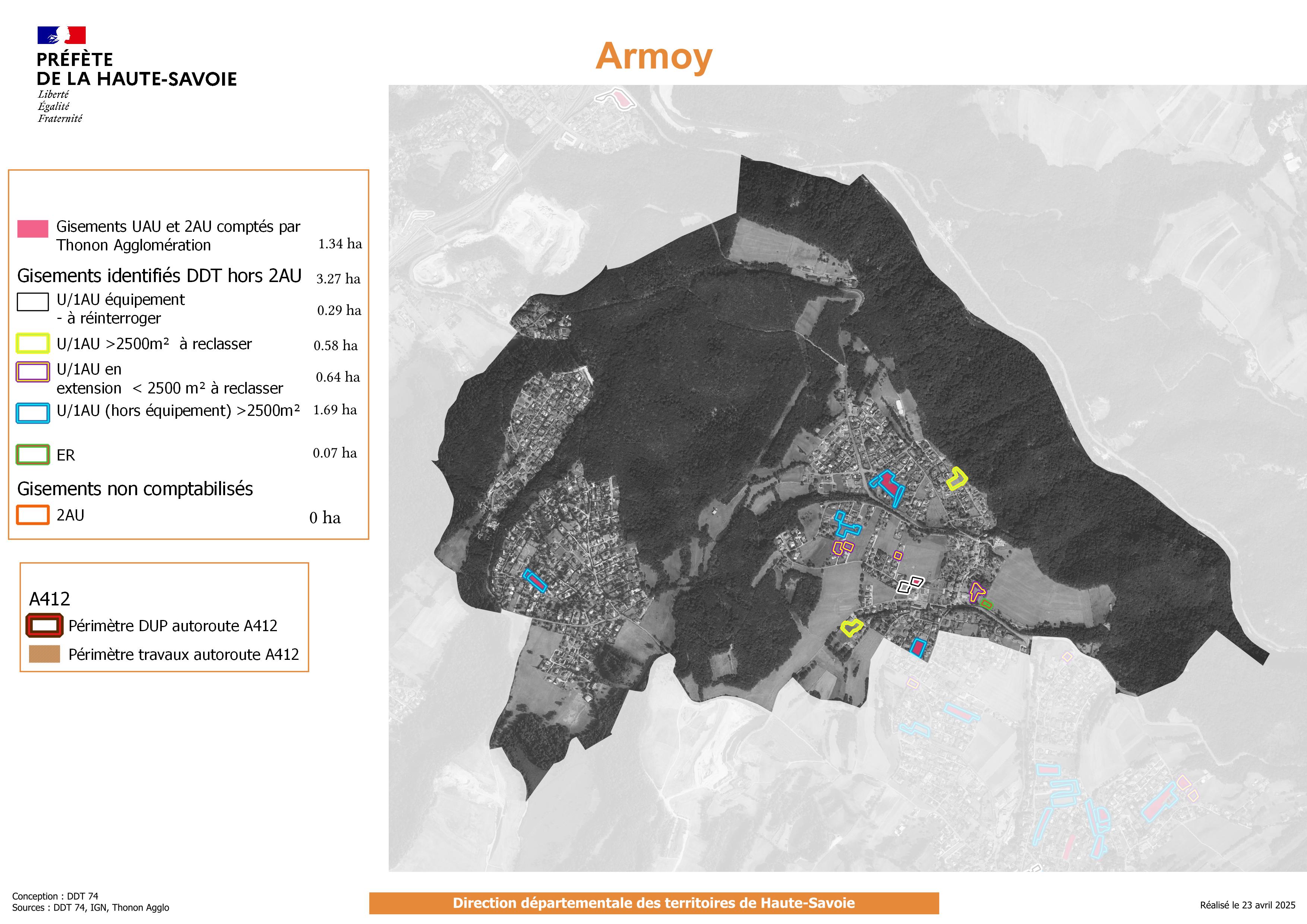Click the Liberté Égalité Fraternité motto

[x=60, y=107]
